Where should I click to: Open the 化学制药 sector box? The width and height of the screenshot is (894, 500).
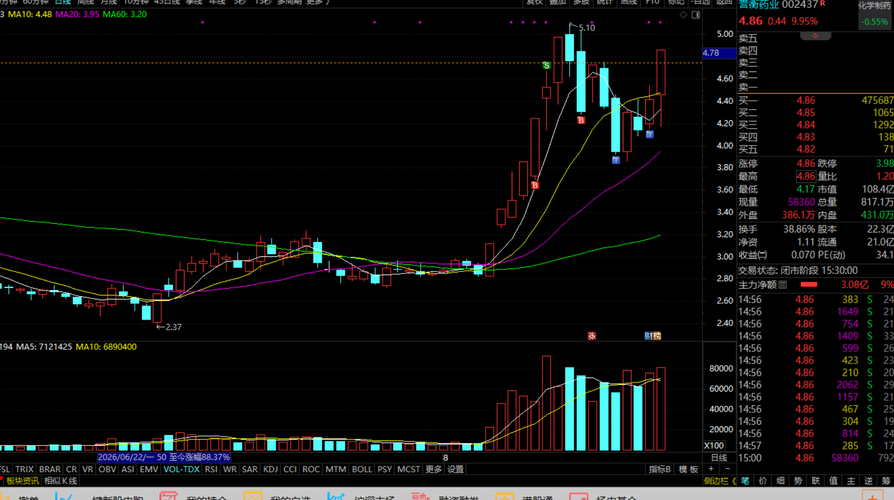[x=875, y=14]
